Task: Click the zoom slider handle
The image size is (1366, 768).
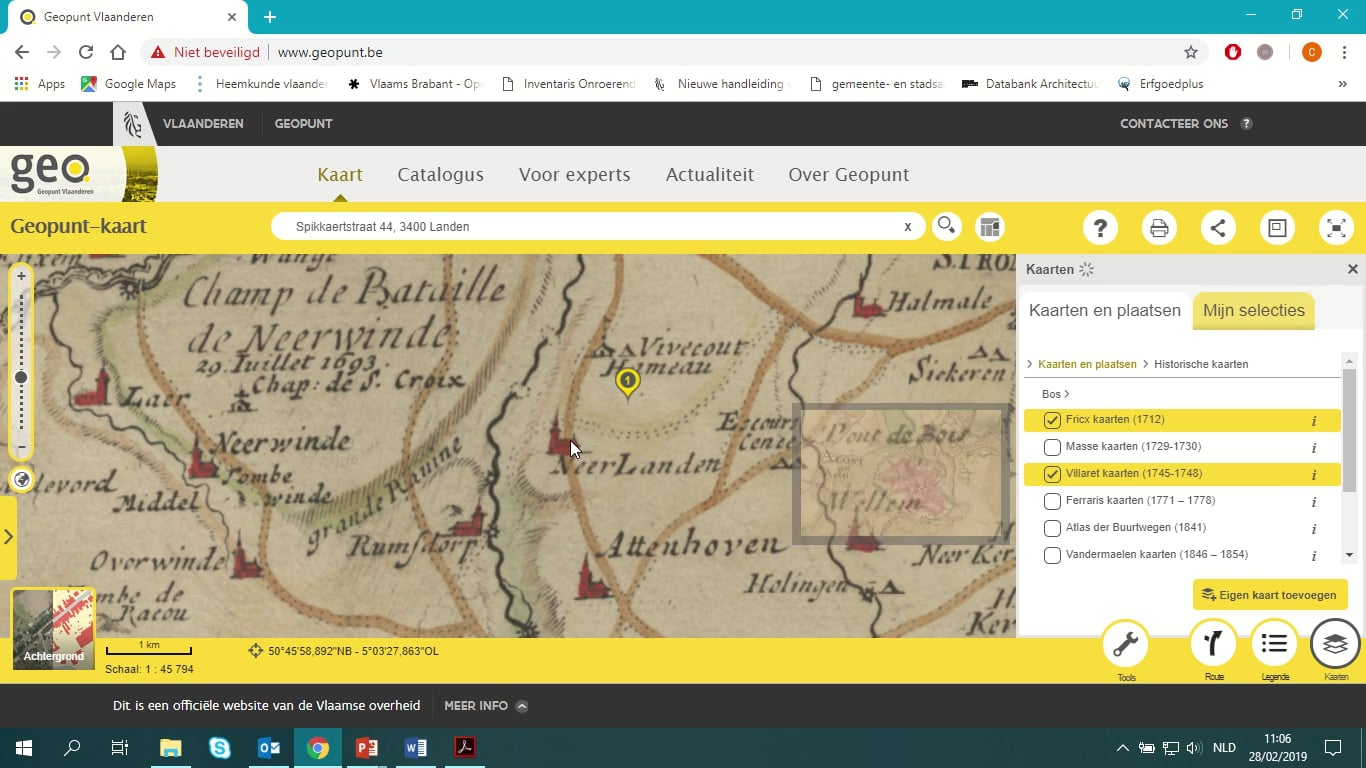Action: (x=21, y=377)
